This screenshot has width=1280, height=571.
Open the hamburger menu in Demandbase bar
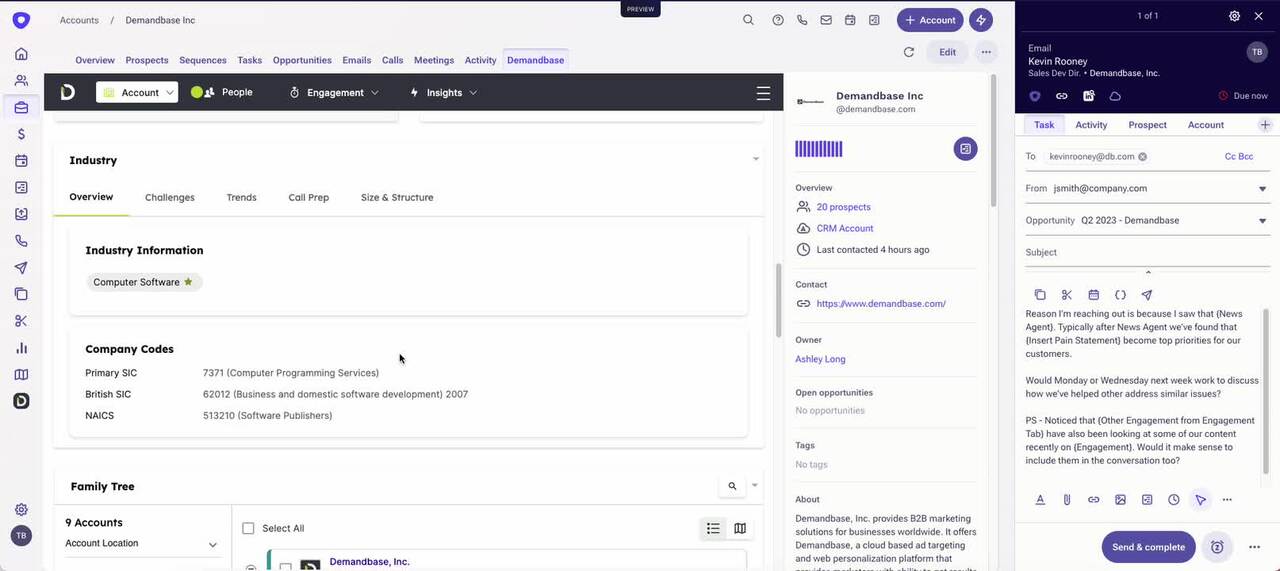click(x=763, y=93)
